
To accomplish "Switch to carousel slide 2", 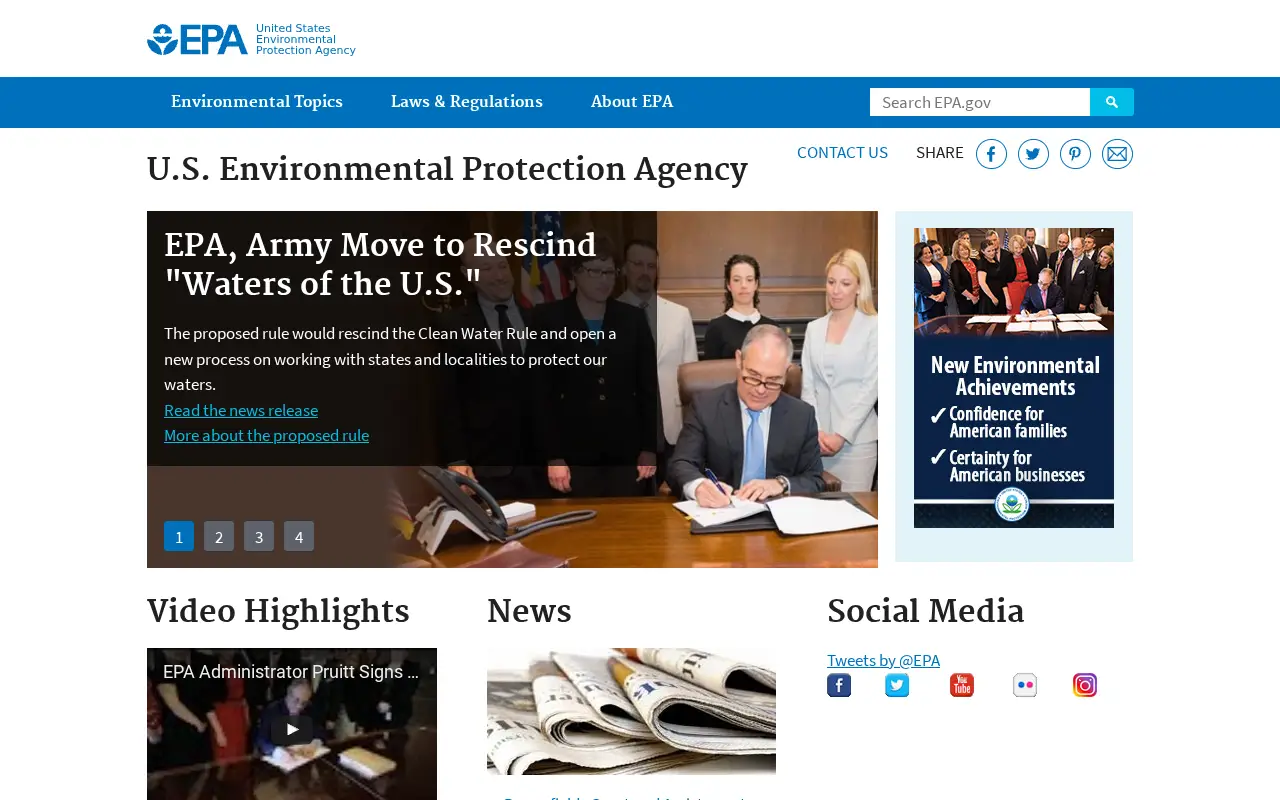I will coord(219,536).
